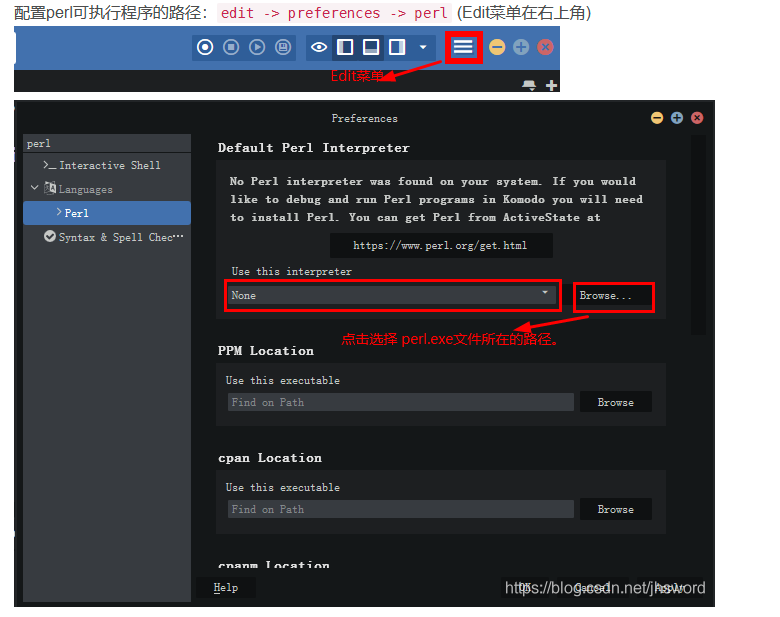The image size is (780, 617).
Task: Play last recorded macro using the play icon
Action: tap(257, 47)
